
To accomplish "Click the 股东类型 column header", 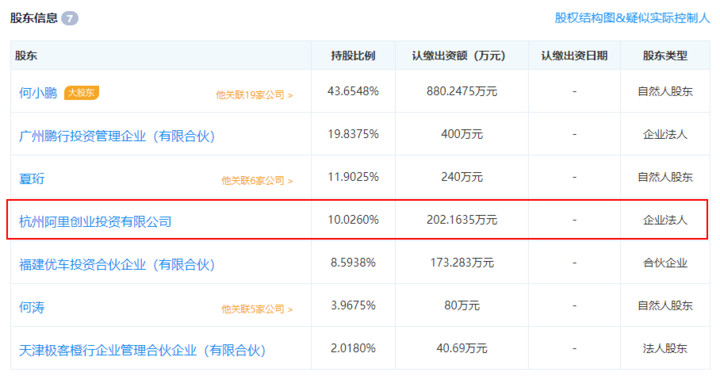I will click(x=665, y=56).
